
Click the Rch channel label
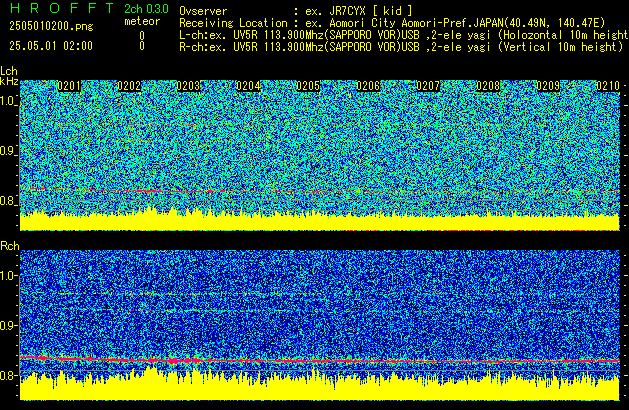10,246
